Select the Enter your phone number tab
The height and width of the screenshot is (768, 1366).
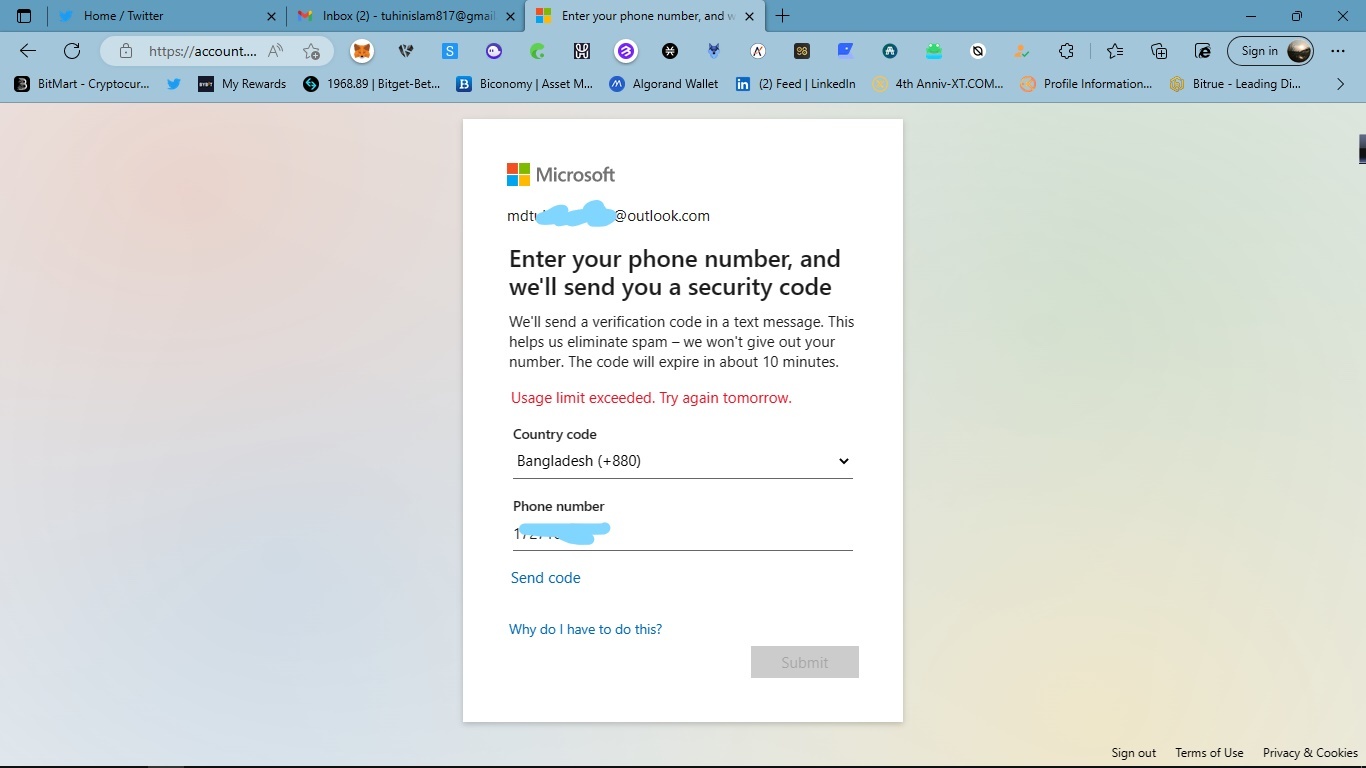(x=646, y=16)
